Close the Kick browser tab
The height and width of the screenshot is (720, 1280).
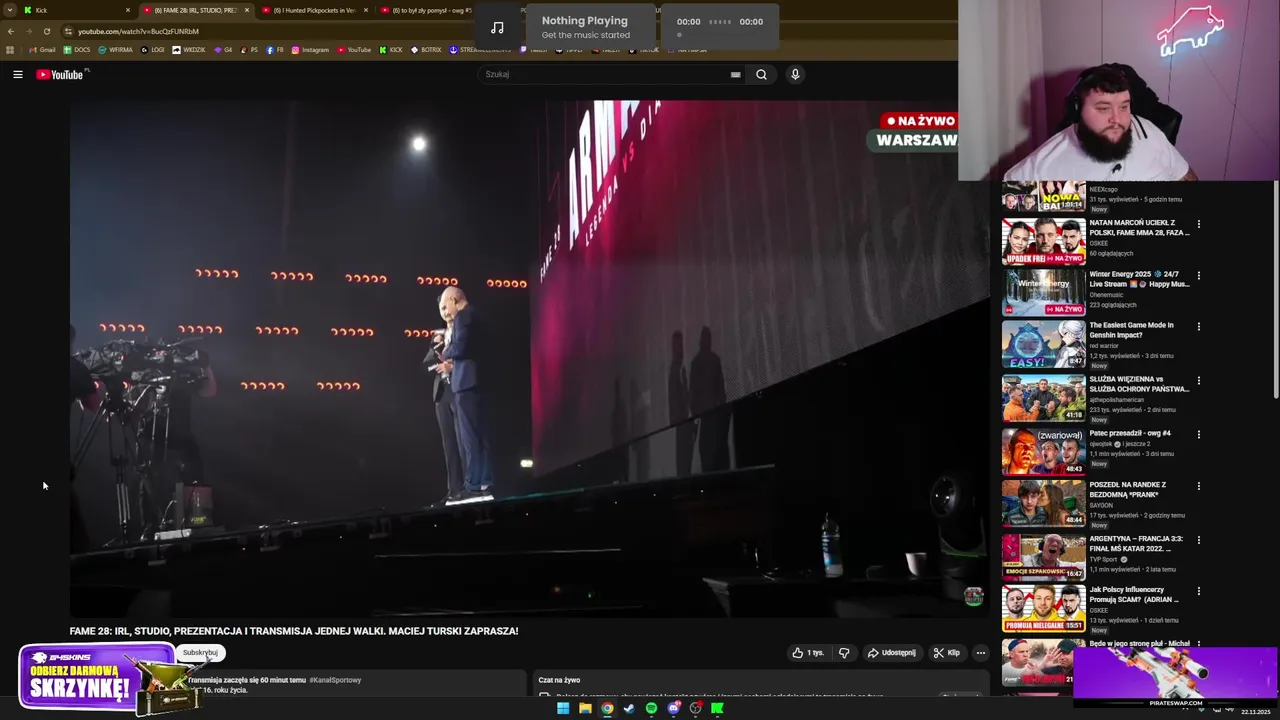[x=128, y=10]
